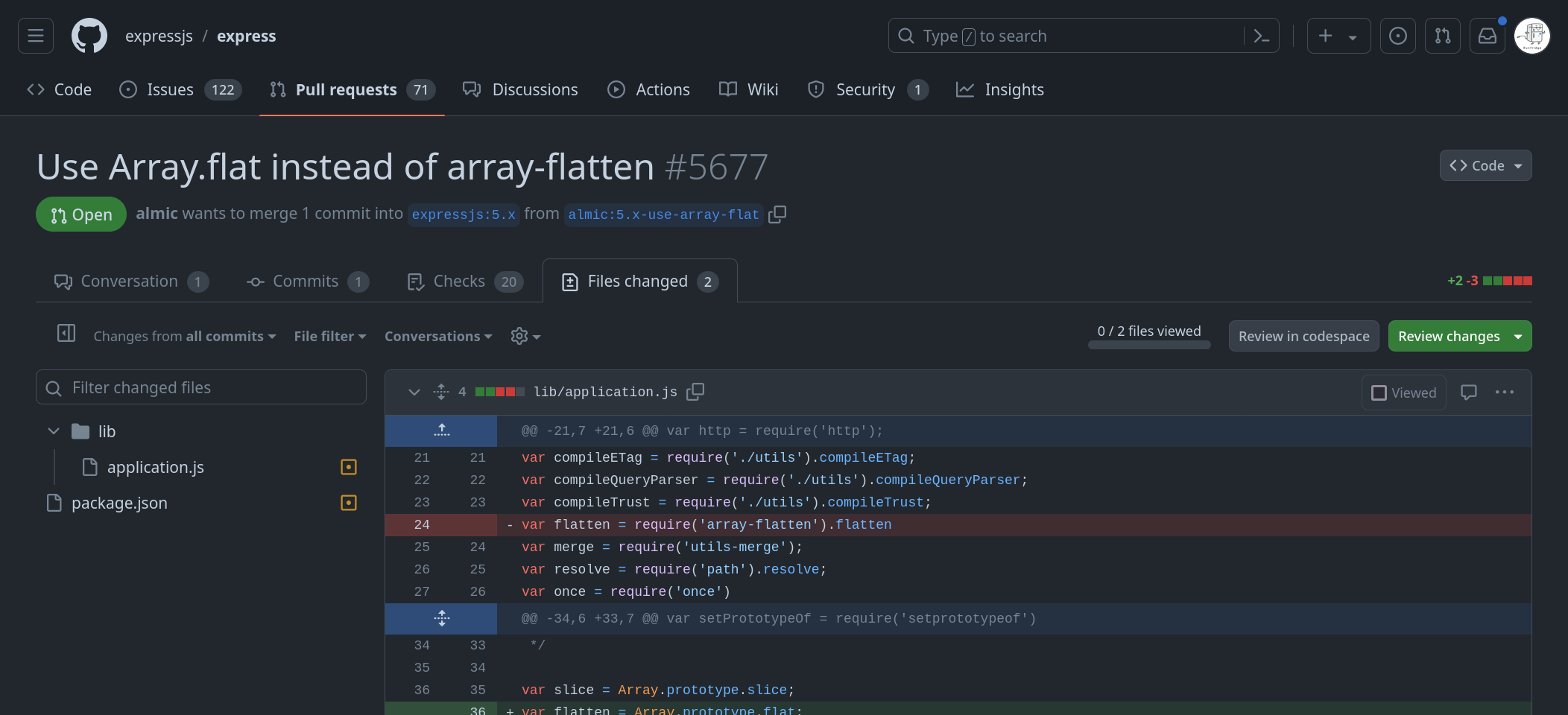Open the Changes from all commits dropdown
The image size is (1568, 715).
pos(185,336)
